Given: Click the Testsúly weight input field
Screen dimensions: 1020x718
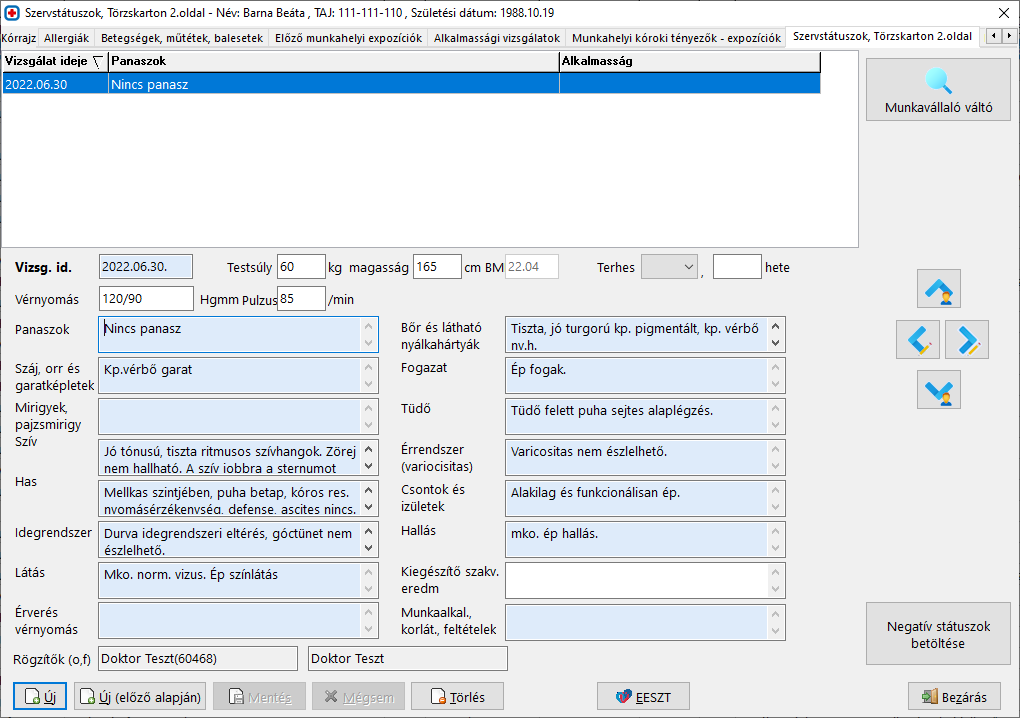Looking at the screenshot, I should click(x=301, y=267).
